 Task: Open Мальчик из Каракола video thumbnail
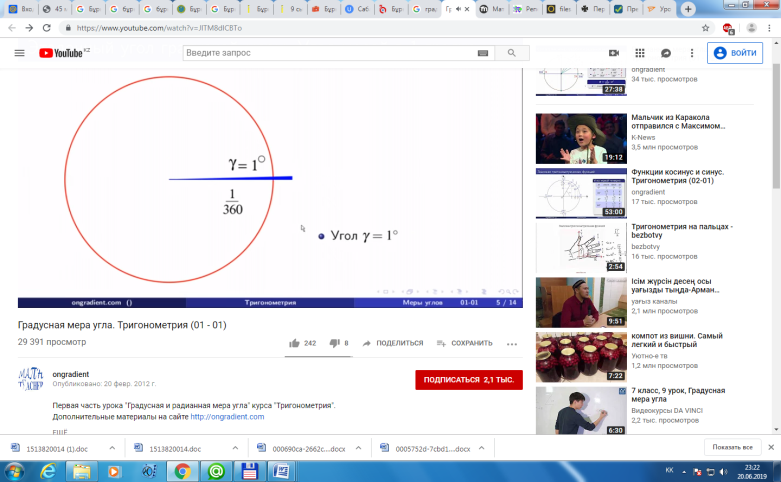tap(581, 138)
